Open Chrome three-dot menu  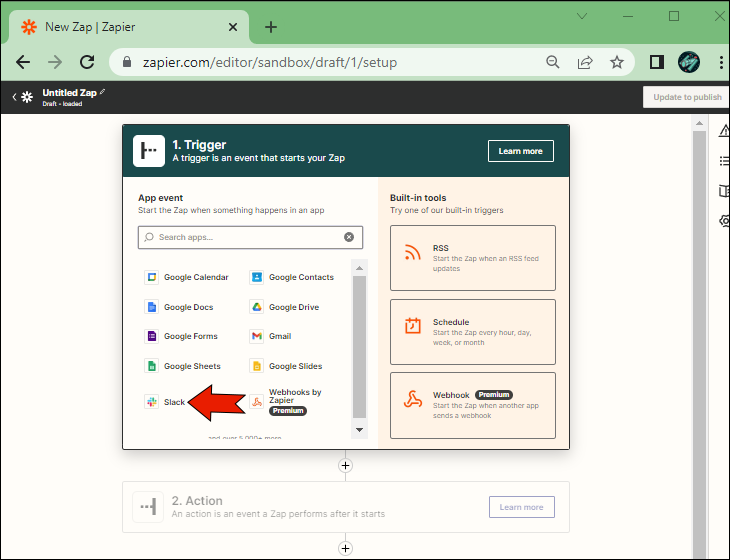pos(721,62)
